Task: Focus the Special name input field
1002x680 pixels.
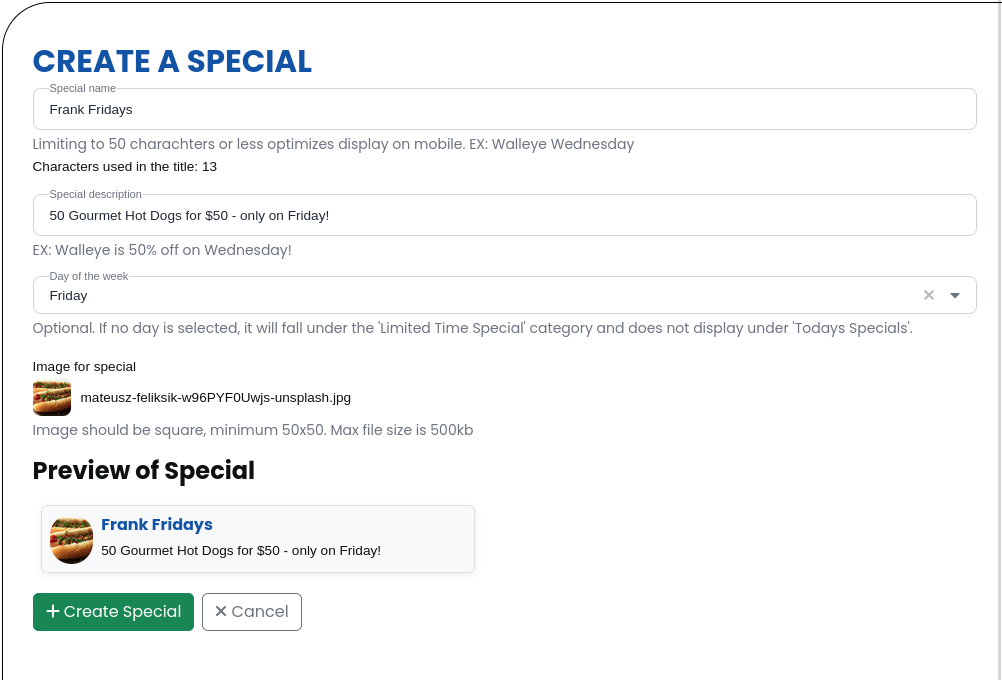Action: click(504, 109)
